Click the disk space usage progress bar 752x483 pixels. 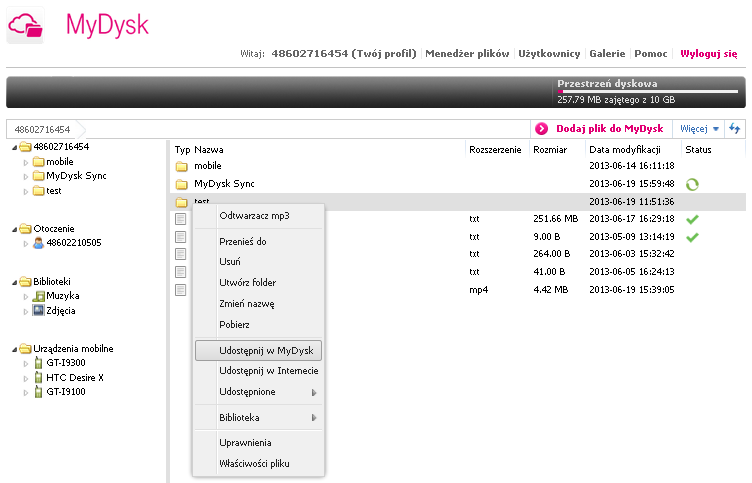647,91
